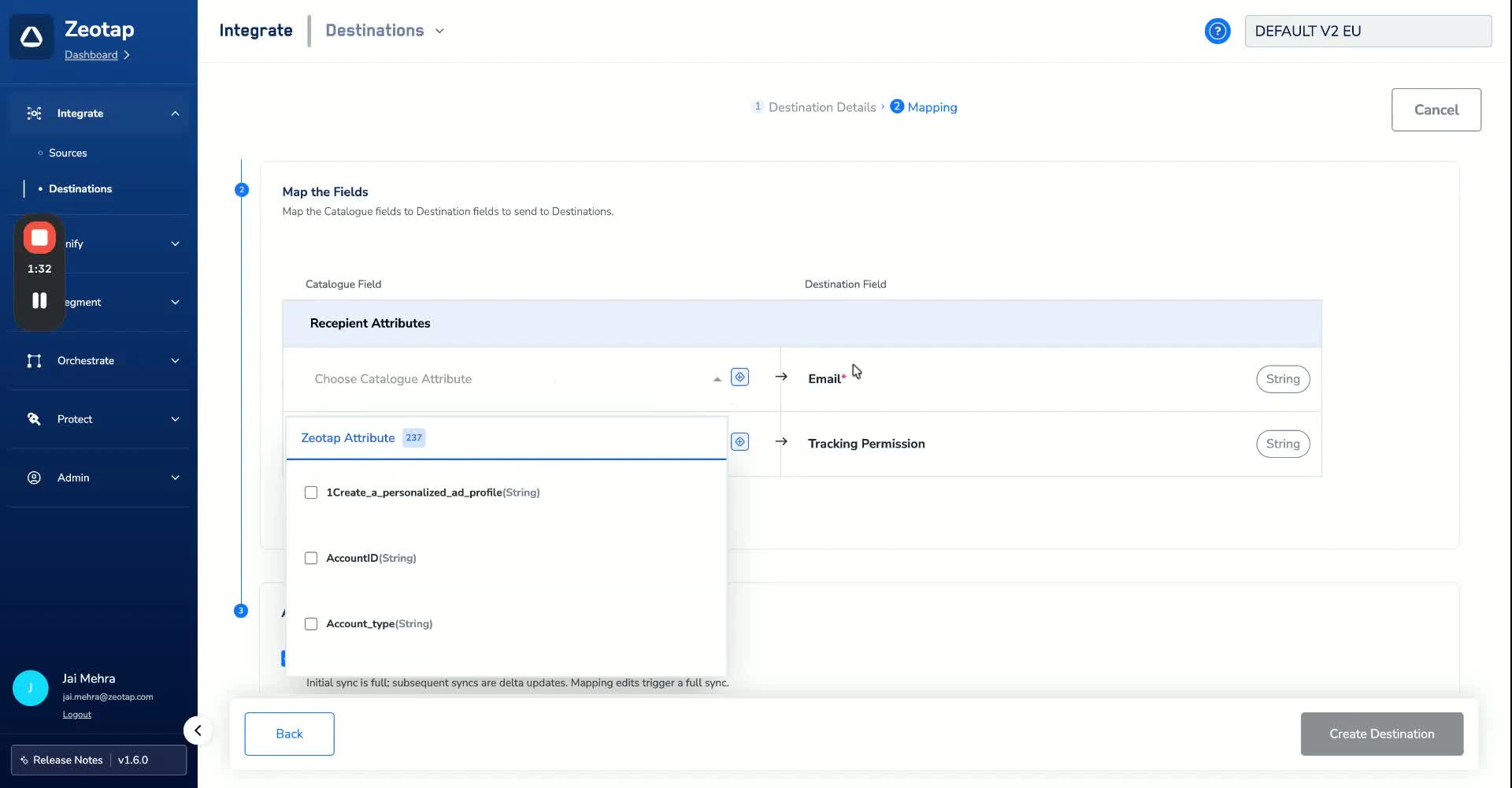Click the Back button
Image resolution: width=1512 pixels, height=788 pixels.
coord(289,734)
